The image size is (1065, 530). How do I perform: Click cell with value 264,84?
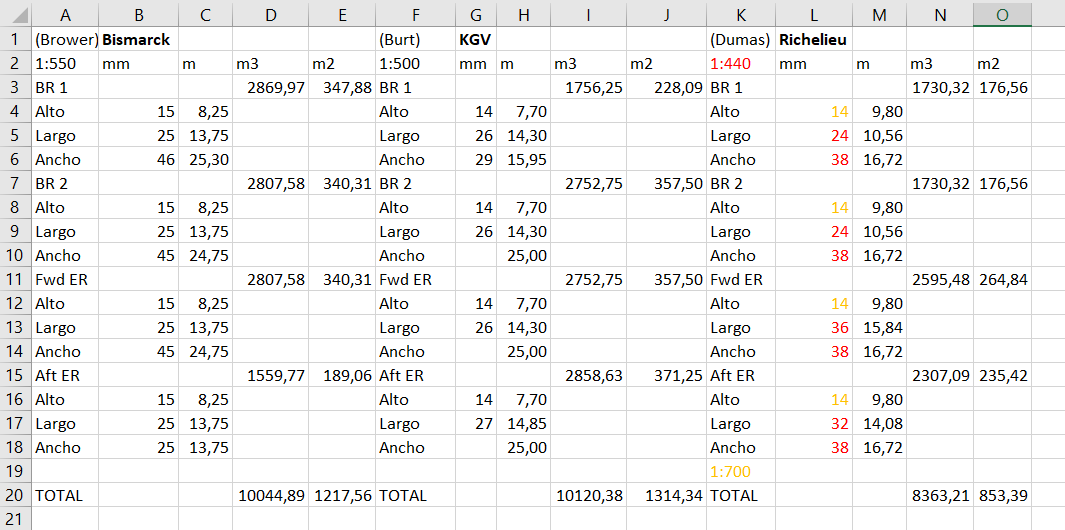pos(1002,279)
